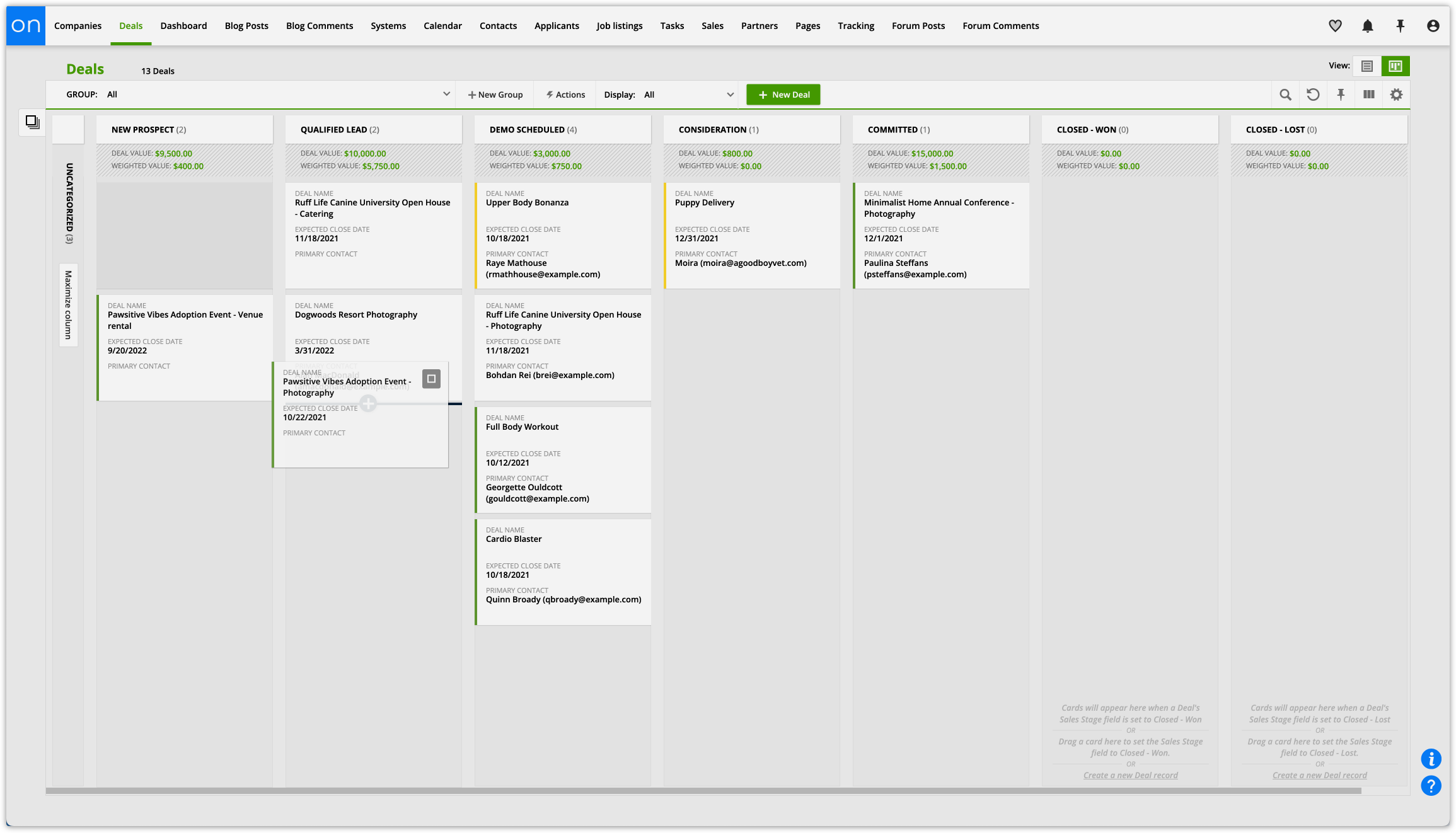Expand the GROUP All dropdown
This screenshot has height=833, width=1456.
tap(446, 95)
